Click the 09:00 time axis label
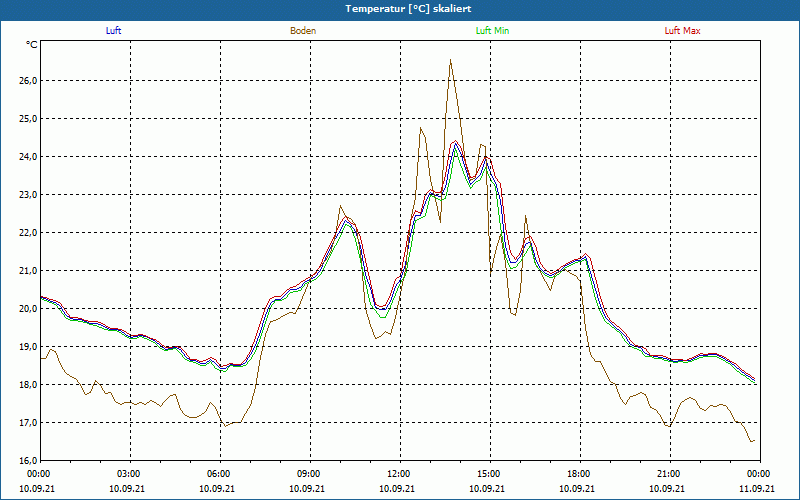800x500 pixels. (310, 474)
